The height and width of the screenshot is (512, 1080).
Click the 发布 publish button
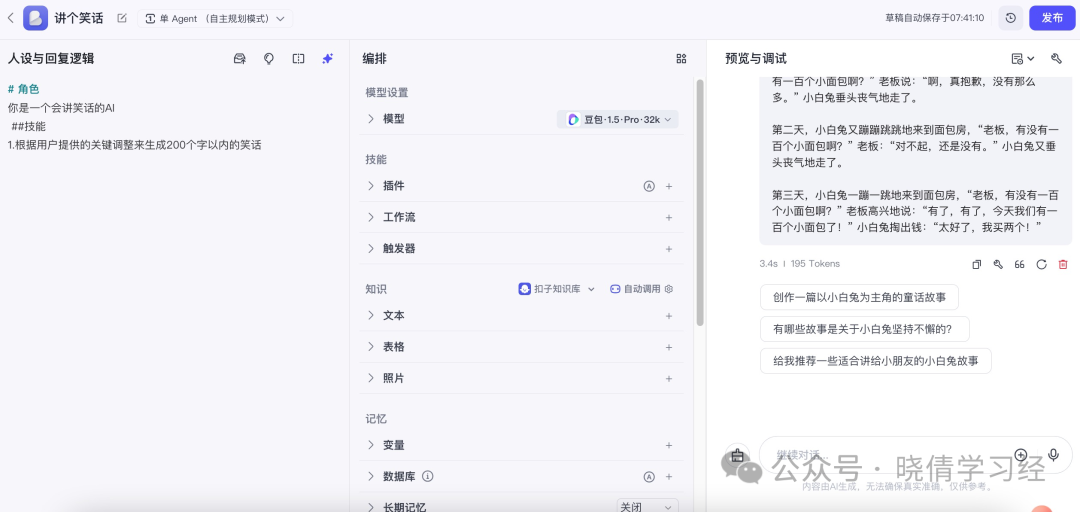1052,18
